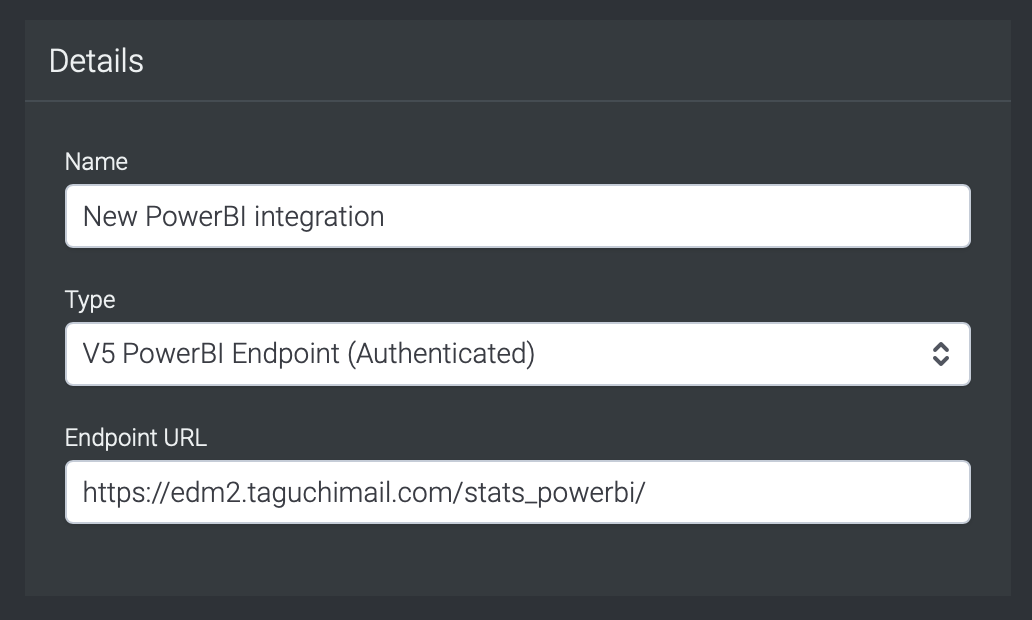Click the divider line under Details heading
The image size is (1032, 620).
[x=517, y=98]
